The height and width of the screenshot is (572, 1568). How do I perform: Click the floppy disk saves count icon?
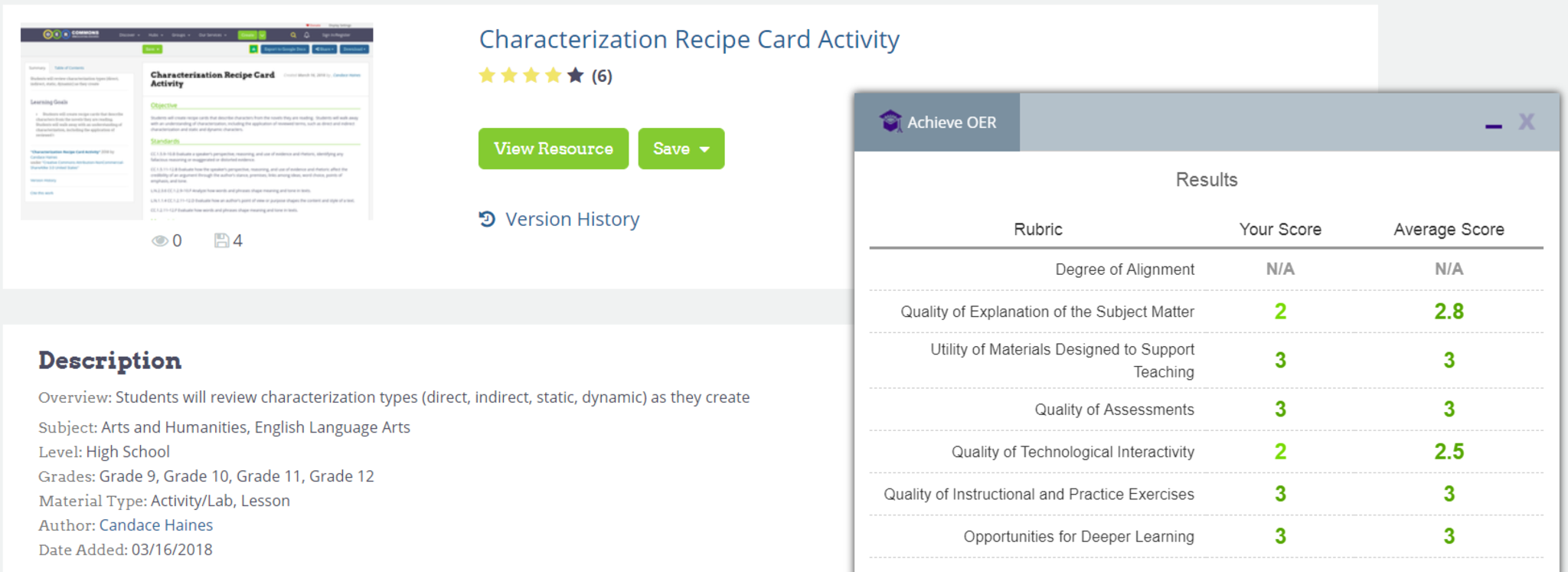point(221,241)
